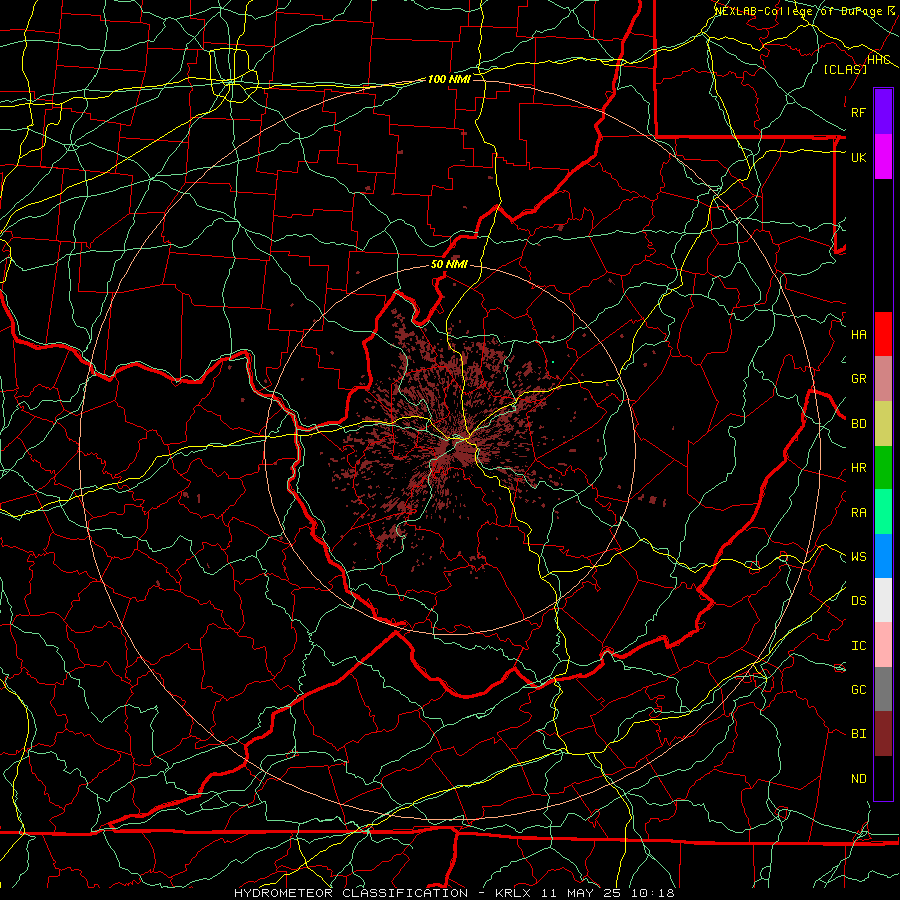900x900 pixels.
Task: Click the '50 NMI' range ring label
Action: pos(449,265)
